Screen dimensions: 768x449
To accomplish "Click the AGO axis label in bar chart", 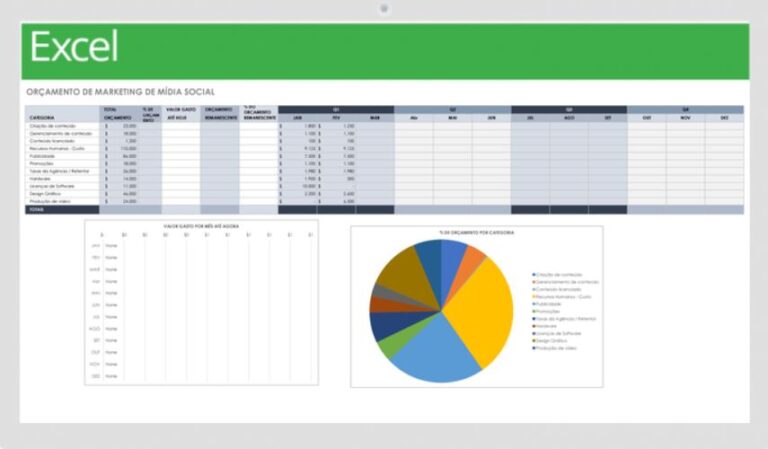I will click(95, 329).
